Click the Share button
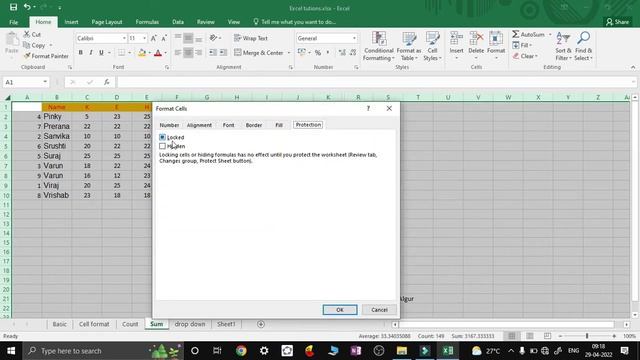This screenshot has height=360, width=640. tap(618, 22)
